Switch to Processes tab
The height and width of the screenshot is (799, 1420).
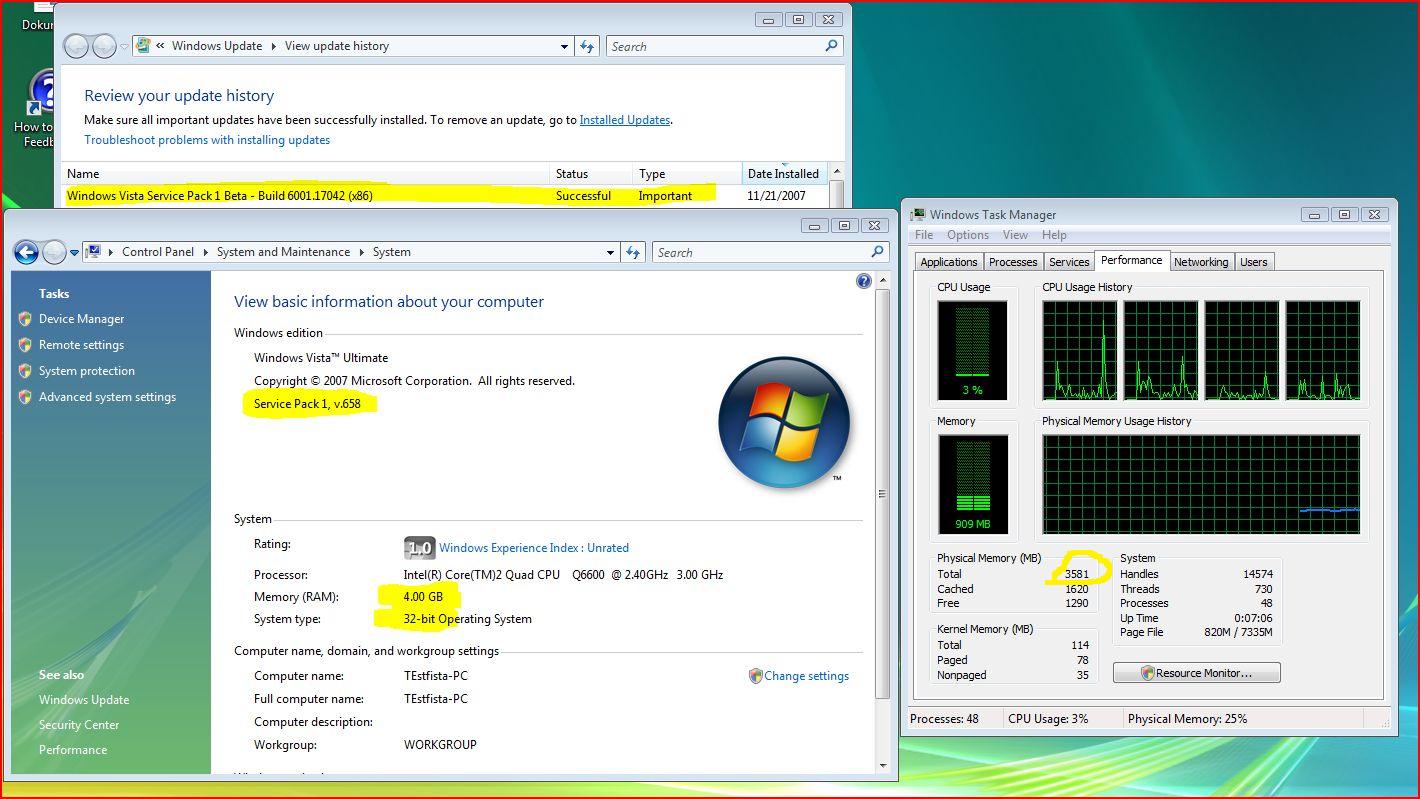coord(1013,262)
